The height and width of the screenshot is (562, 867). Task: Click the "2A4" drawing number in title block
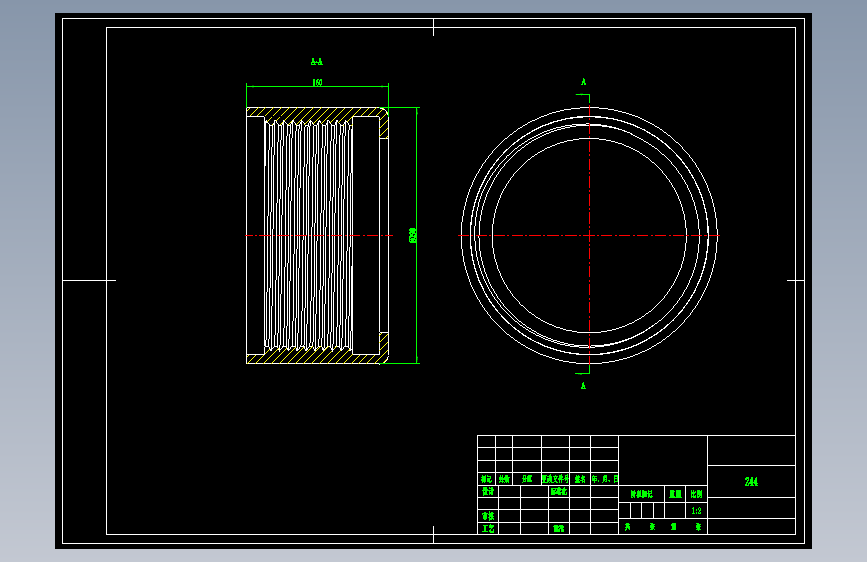pyautogui.click(x=751, y=482)
